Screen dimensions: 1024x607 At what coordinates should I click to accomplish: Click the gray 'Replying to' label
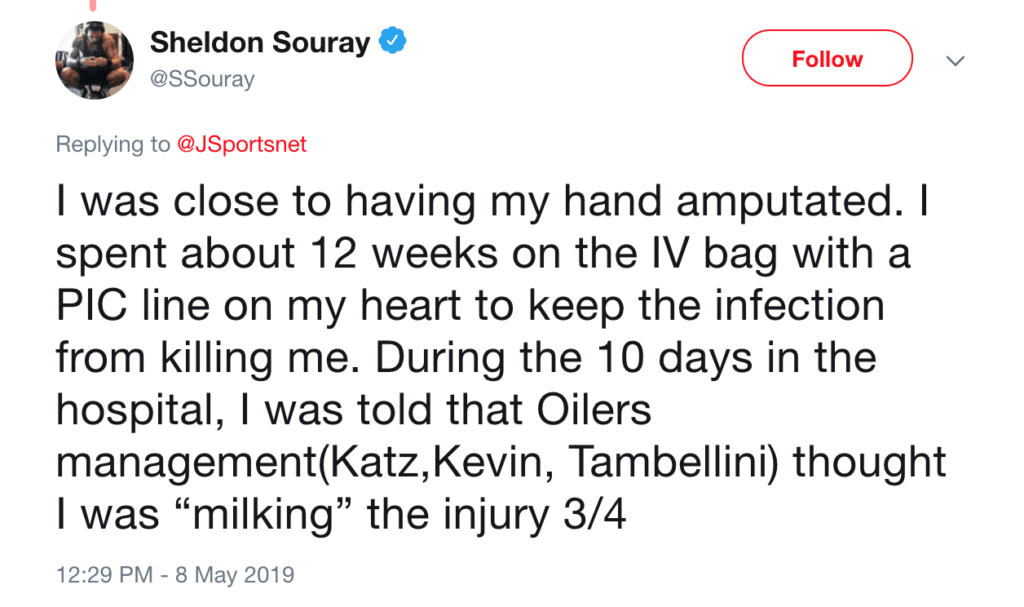[113, 144]
